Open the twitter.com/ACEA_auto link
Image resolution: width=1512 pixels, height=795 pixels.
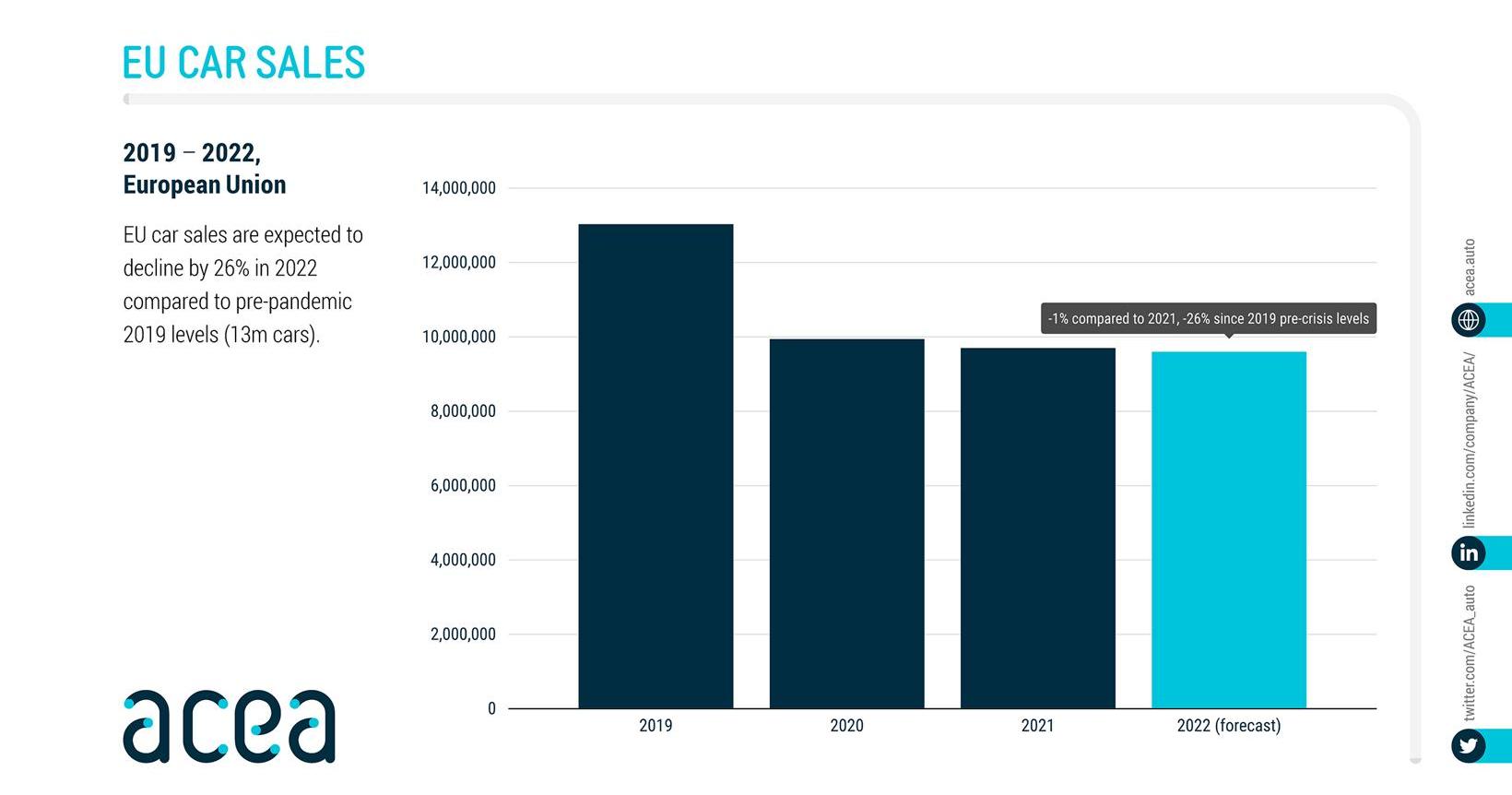(1470, 653)
